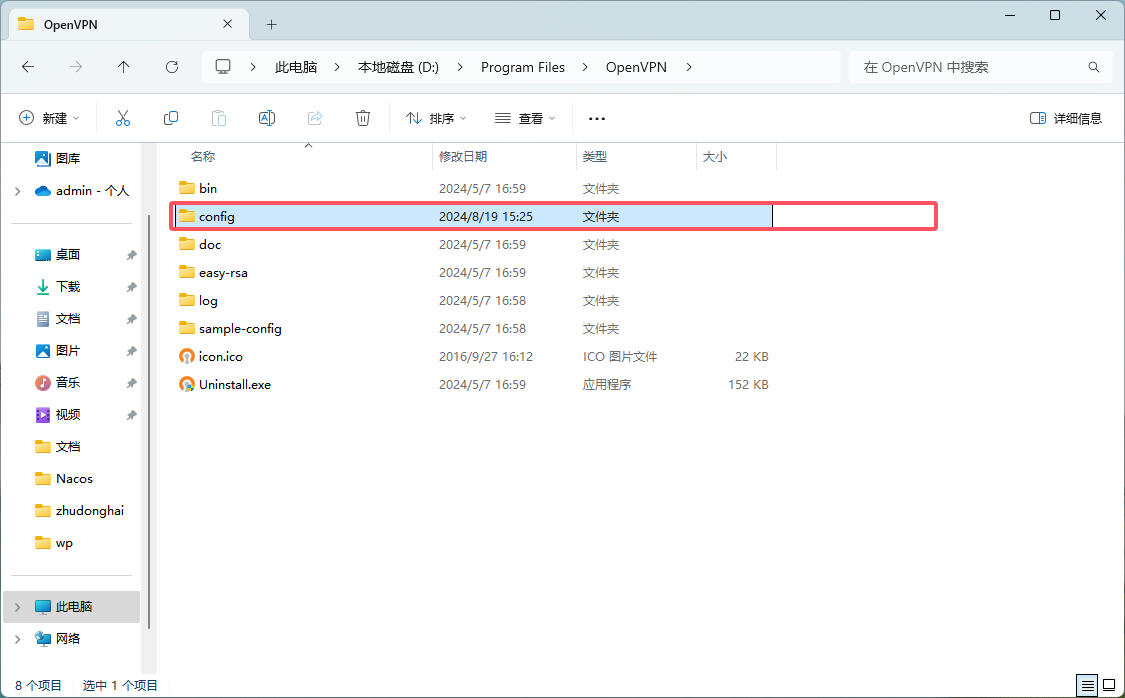Click the chevron after 此电脑 in path
The image size is (1125, 698).
pyautogui.click(x=337, y=67)
